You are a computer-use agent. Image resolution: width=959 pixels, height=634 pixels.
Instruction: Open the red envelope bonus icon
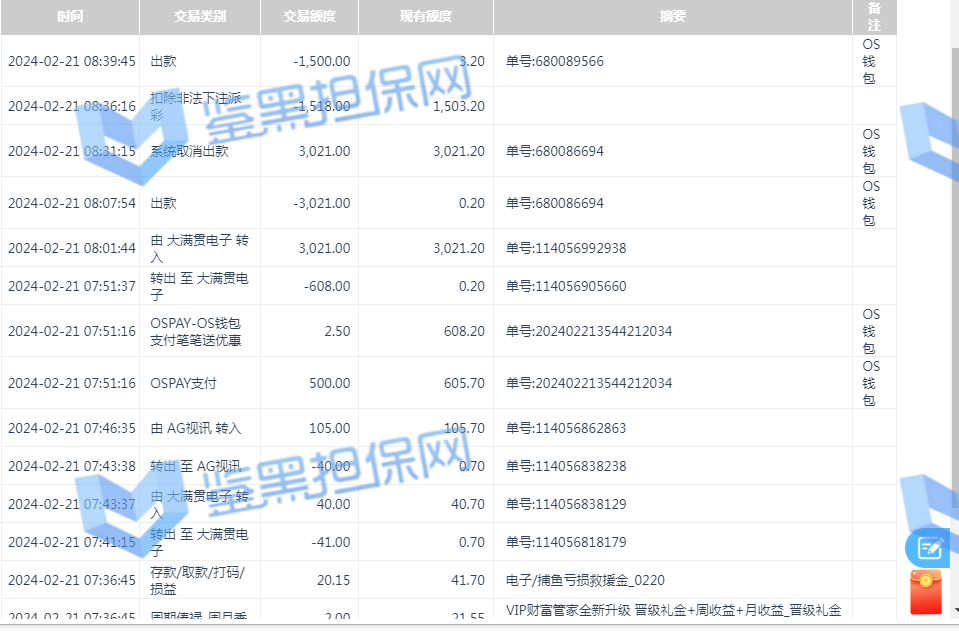click(x=926, y=592)
